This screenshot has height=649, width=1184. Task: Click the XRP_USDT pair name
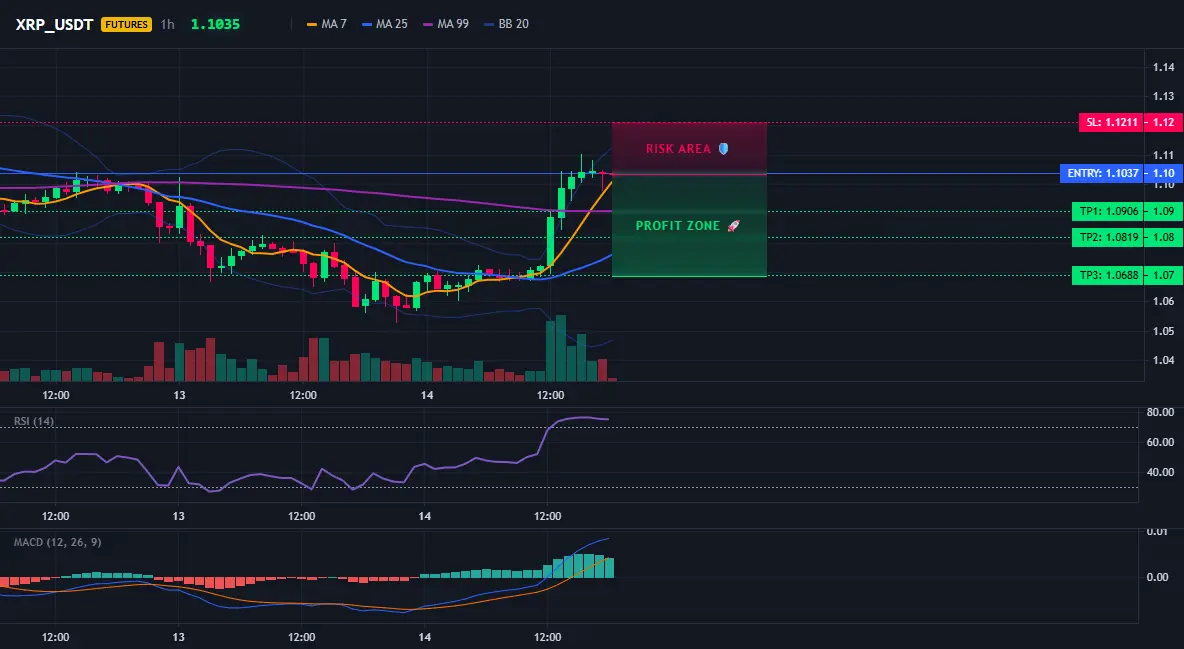coord(54,24)
